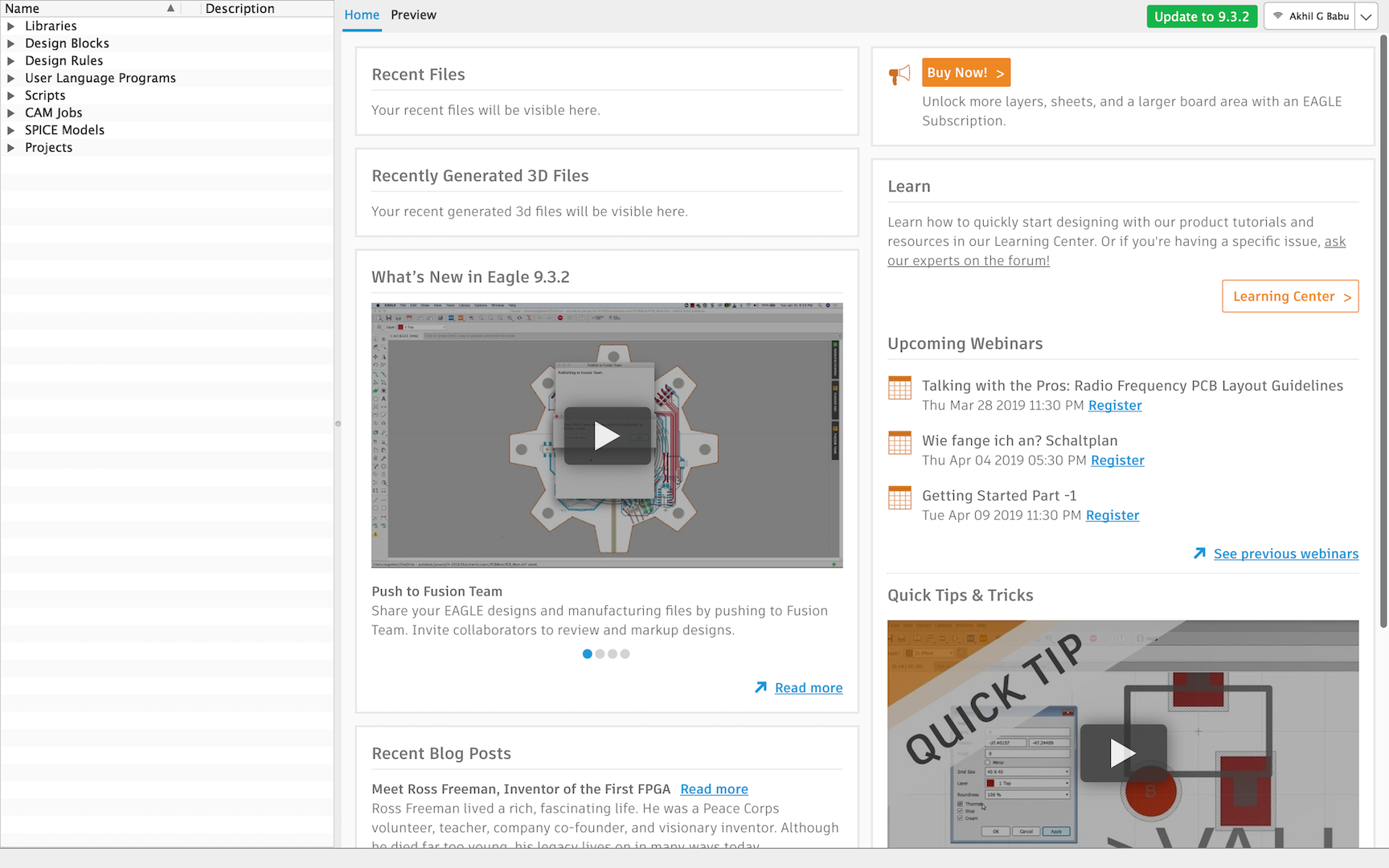Expand the CAM Jobs tree node
The image size is (1389, 868).
point(10,113)
